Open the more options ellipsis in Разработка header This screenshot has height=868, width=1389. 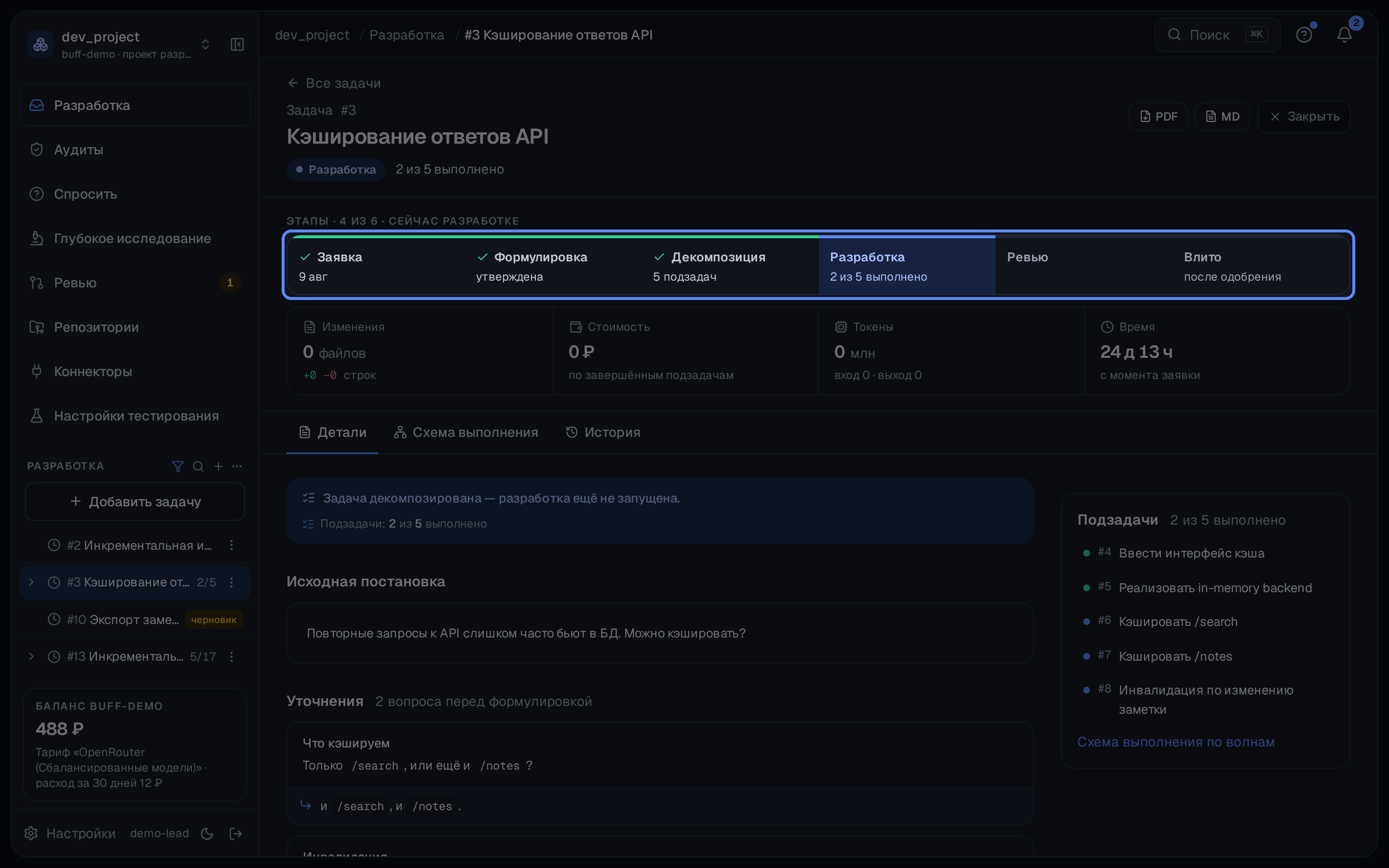237,466
